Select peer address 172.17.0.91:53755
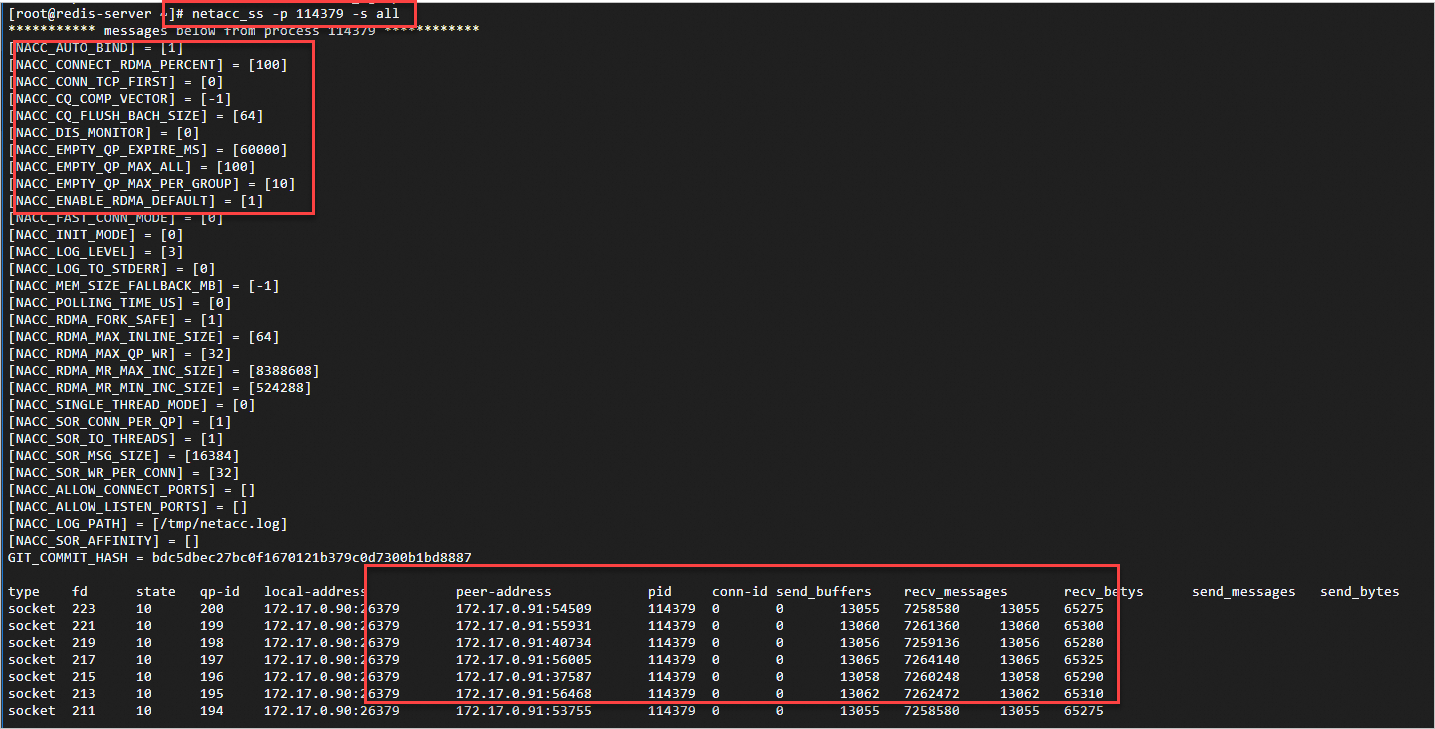 coord(524,711)
